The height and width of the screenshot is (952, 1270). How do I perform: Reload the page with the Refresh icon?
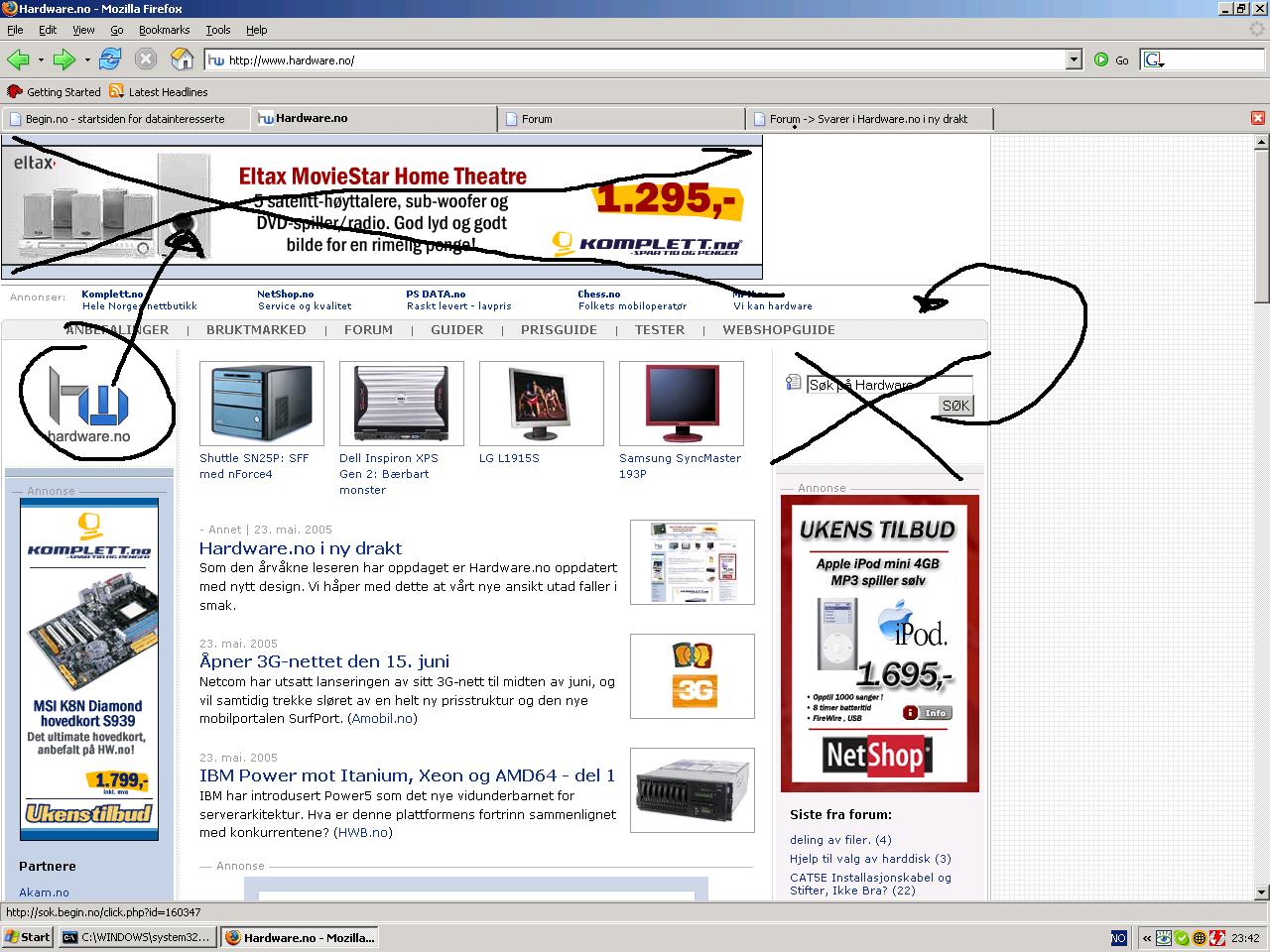coord(110,59)
